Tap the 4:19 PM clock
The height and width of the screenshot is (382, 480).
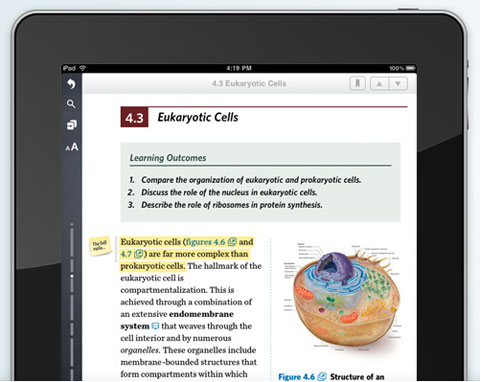click(239, 68)
